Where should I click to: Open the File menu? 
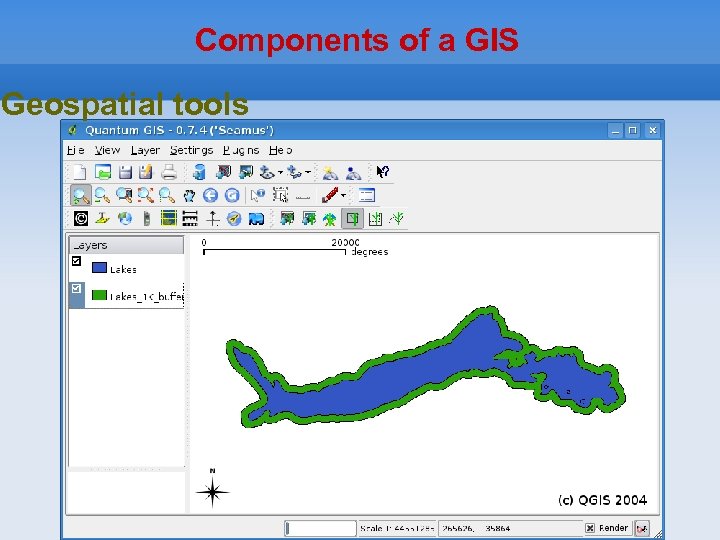[x=75, y=150]
